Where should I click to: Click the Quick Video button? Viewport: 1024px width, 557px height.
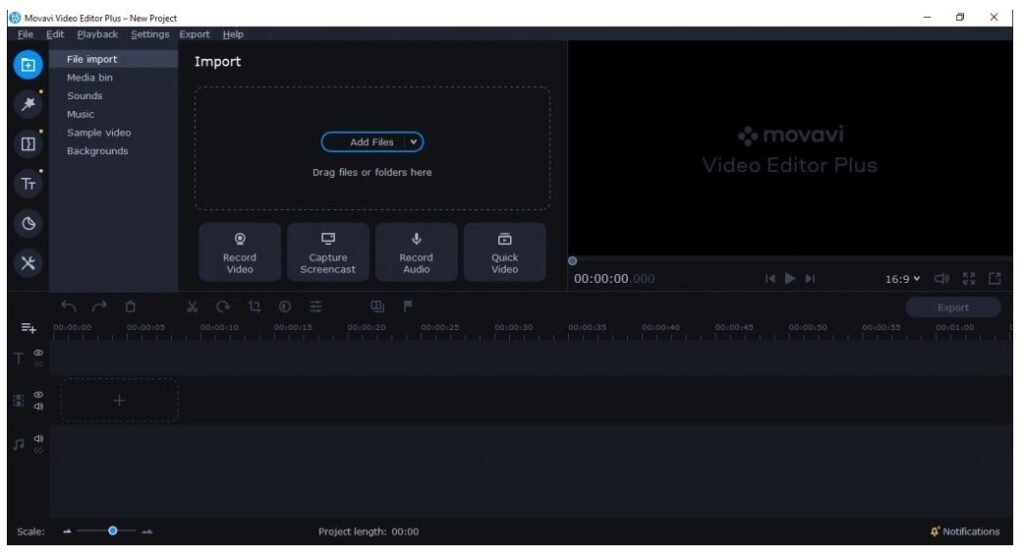point(505,252)
